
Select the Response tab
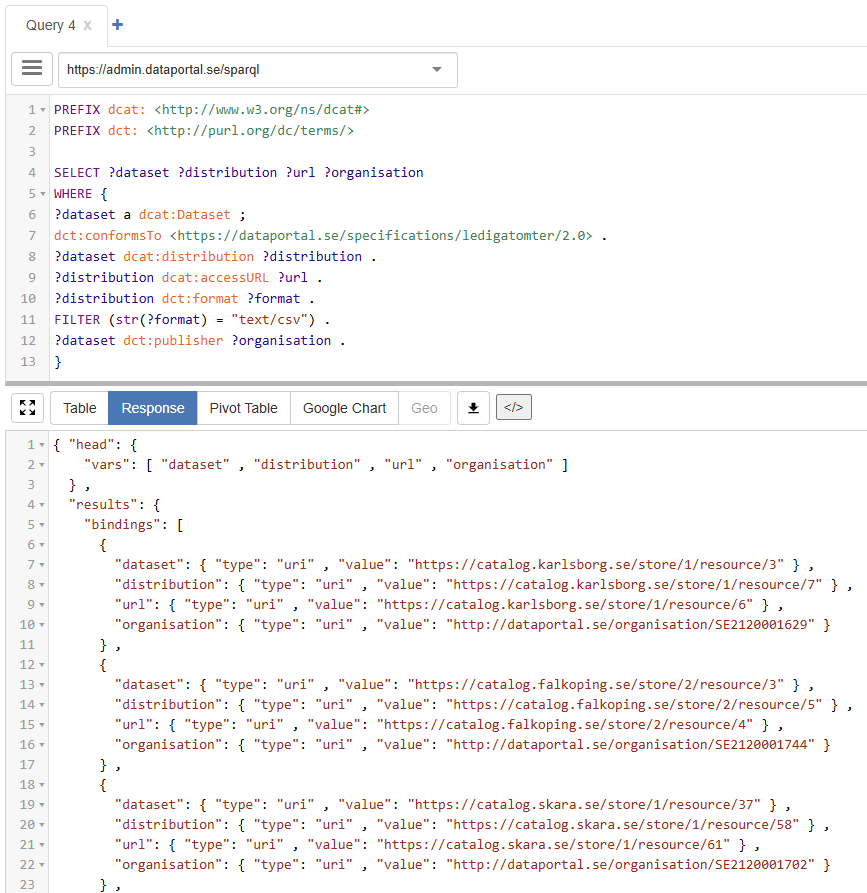tap(152, 407)
